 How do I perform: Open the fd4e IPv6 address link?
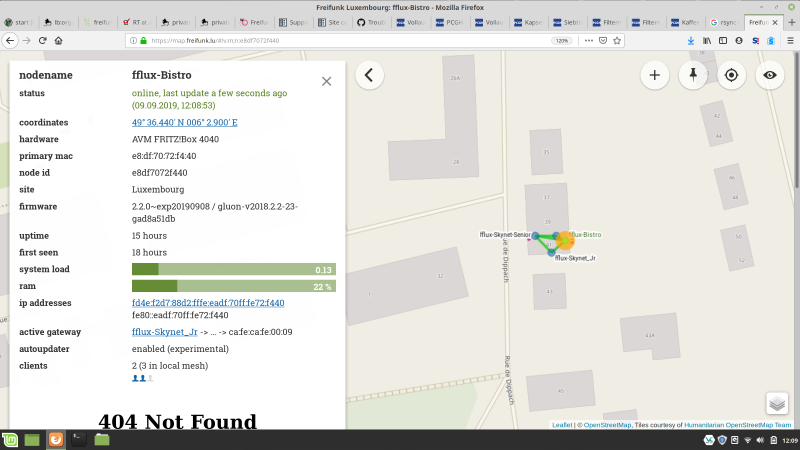click(x=208, y=303)
